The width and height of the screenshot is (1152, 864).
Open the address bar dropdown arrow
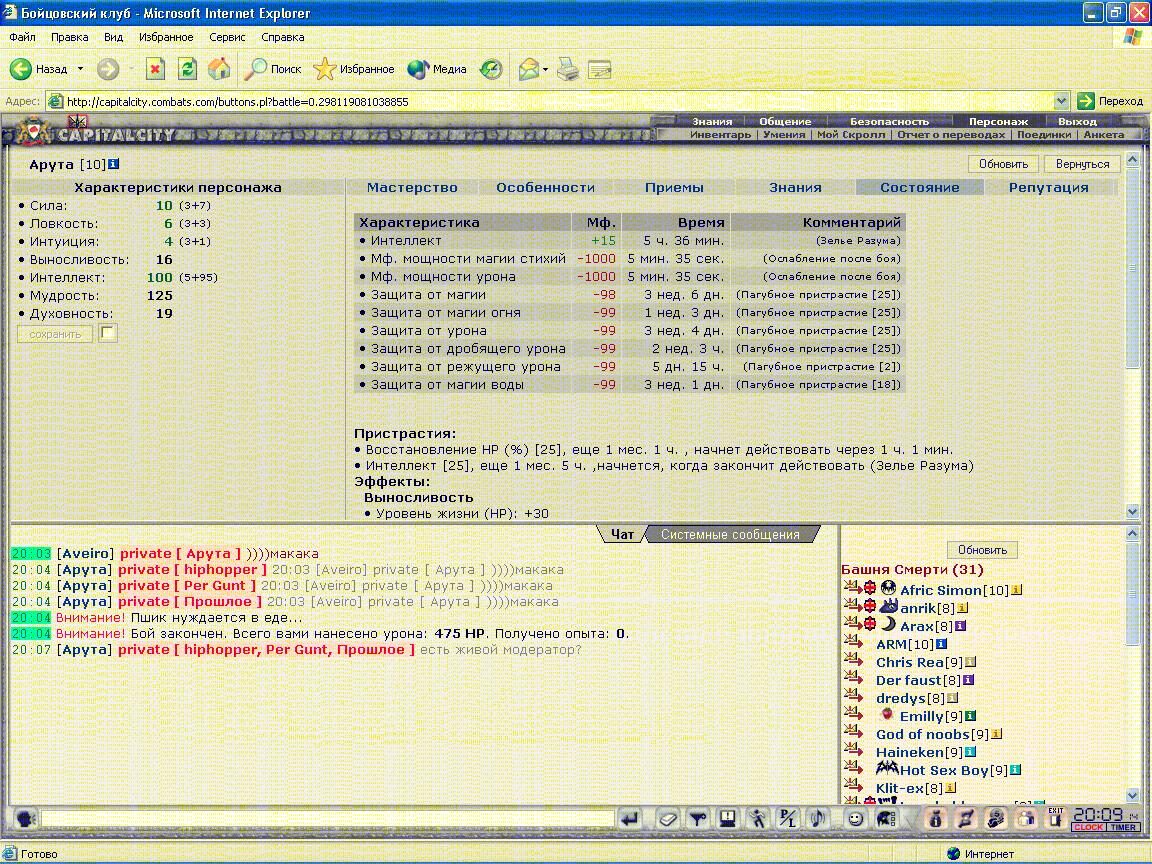click(x=1061, y=101)
